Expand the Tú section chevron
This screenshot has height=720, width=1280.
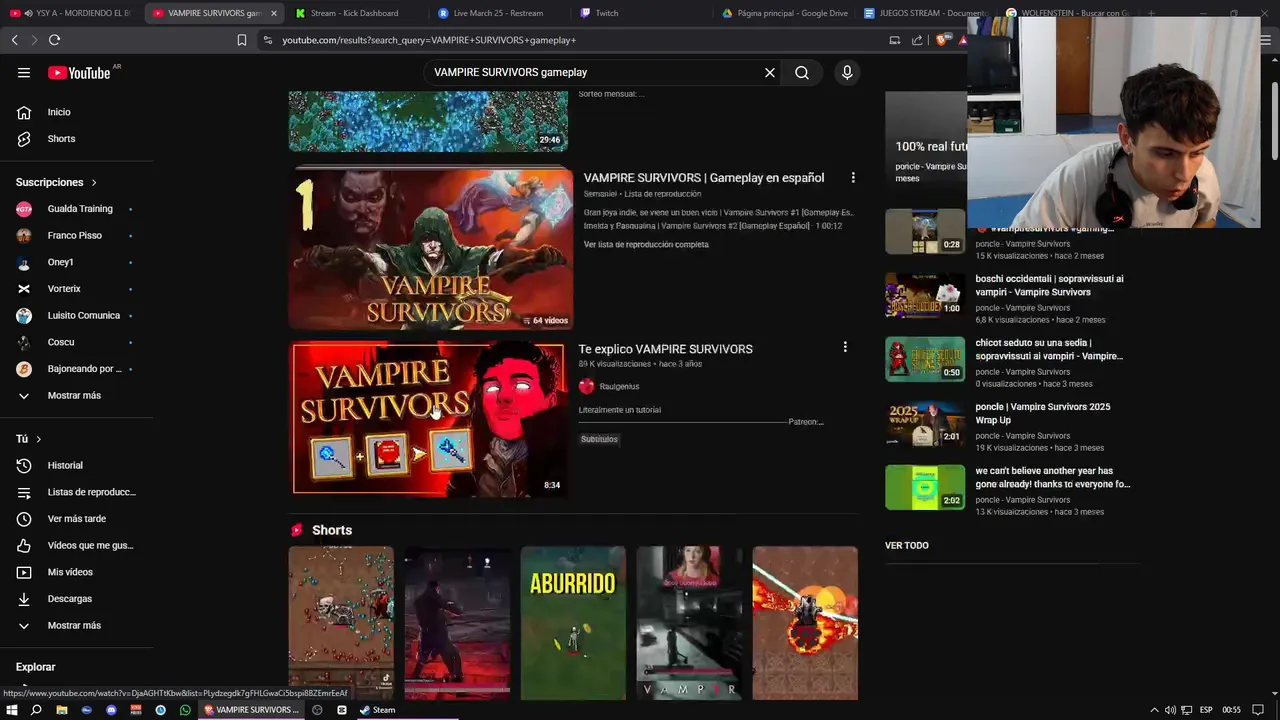(x=39, y=439)
